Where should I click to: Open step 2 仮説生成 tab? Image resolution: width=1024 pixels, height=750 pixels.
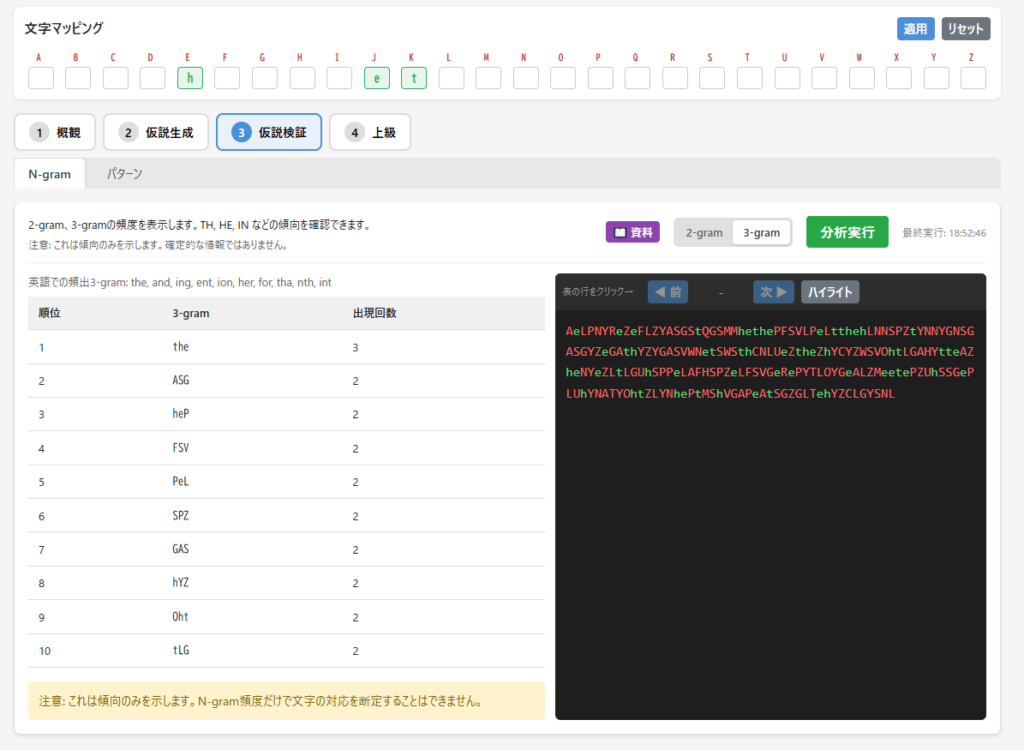(x=156, y=132)
